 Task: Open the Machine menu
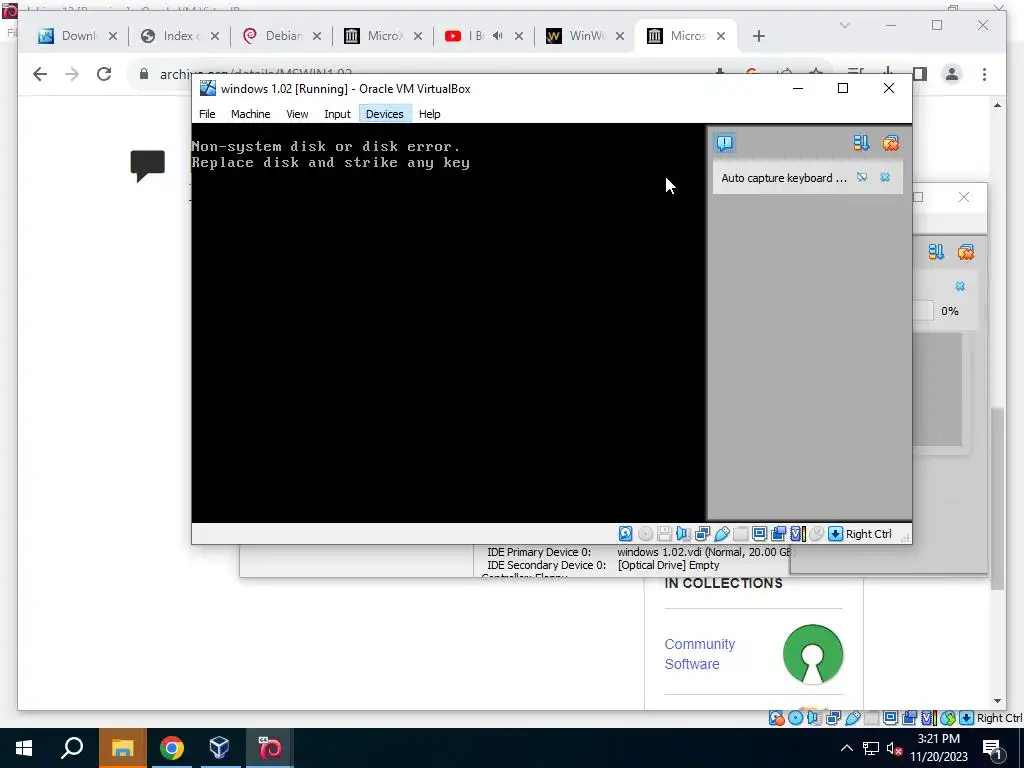point(250,114)
